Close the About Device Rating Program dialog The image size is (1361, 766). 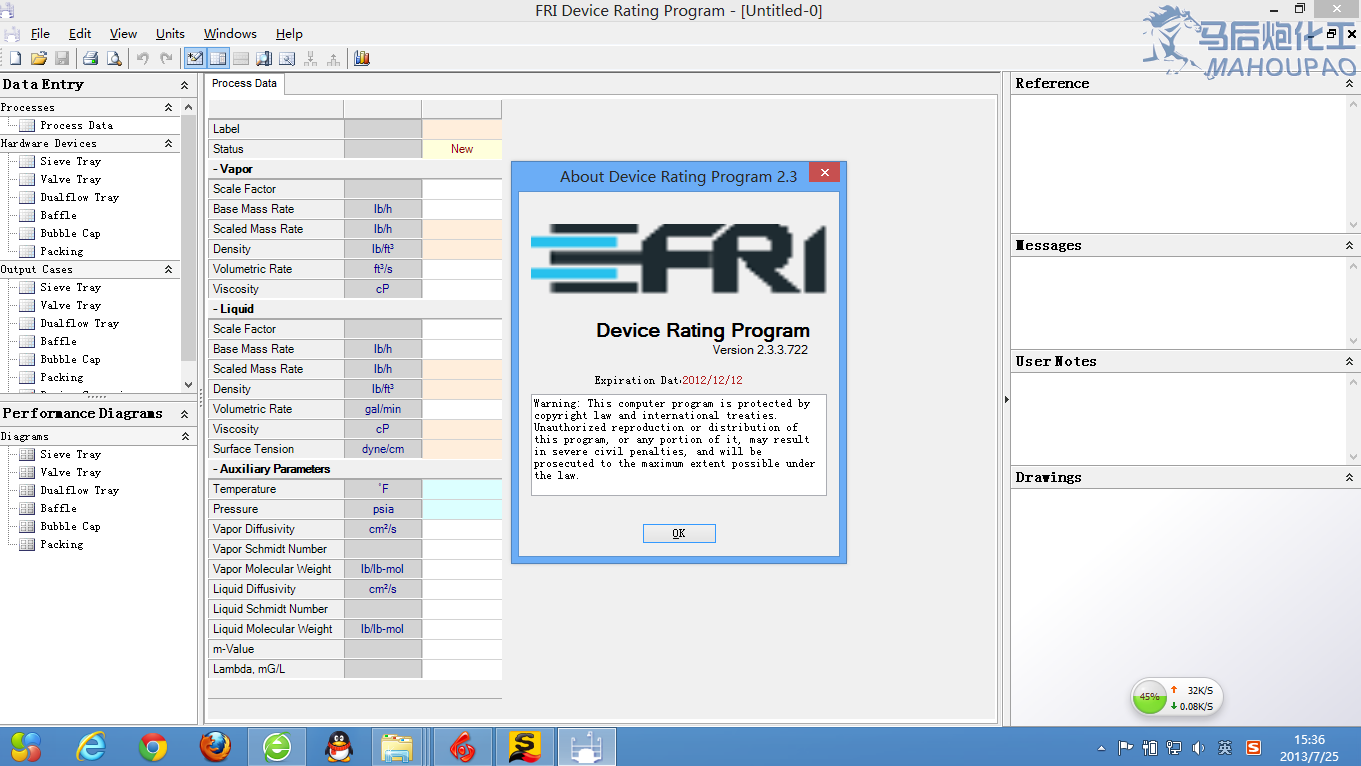tap(825, 173)
